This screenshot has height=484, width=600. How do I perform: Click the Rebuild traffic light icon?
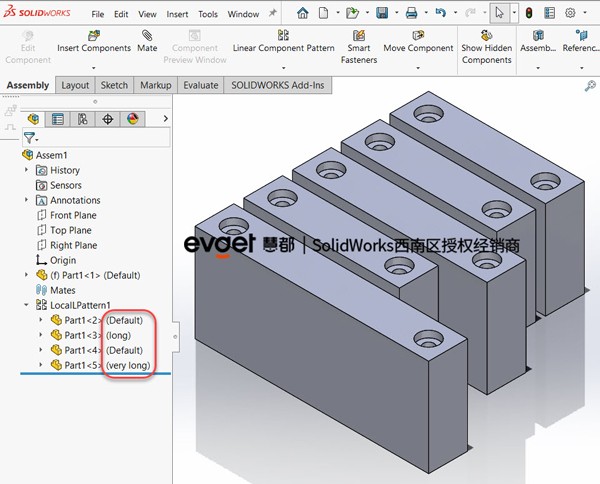(529, 13)
